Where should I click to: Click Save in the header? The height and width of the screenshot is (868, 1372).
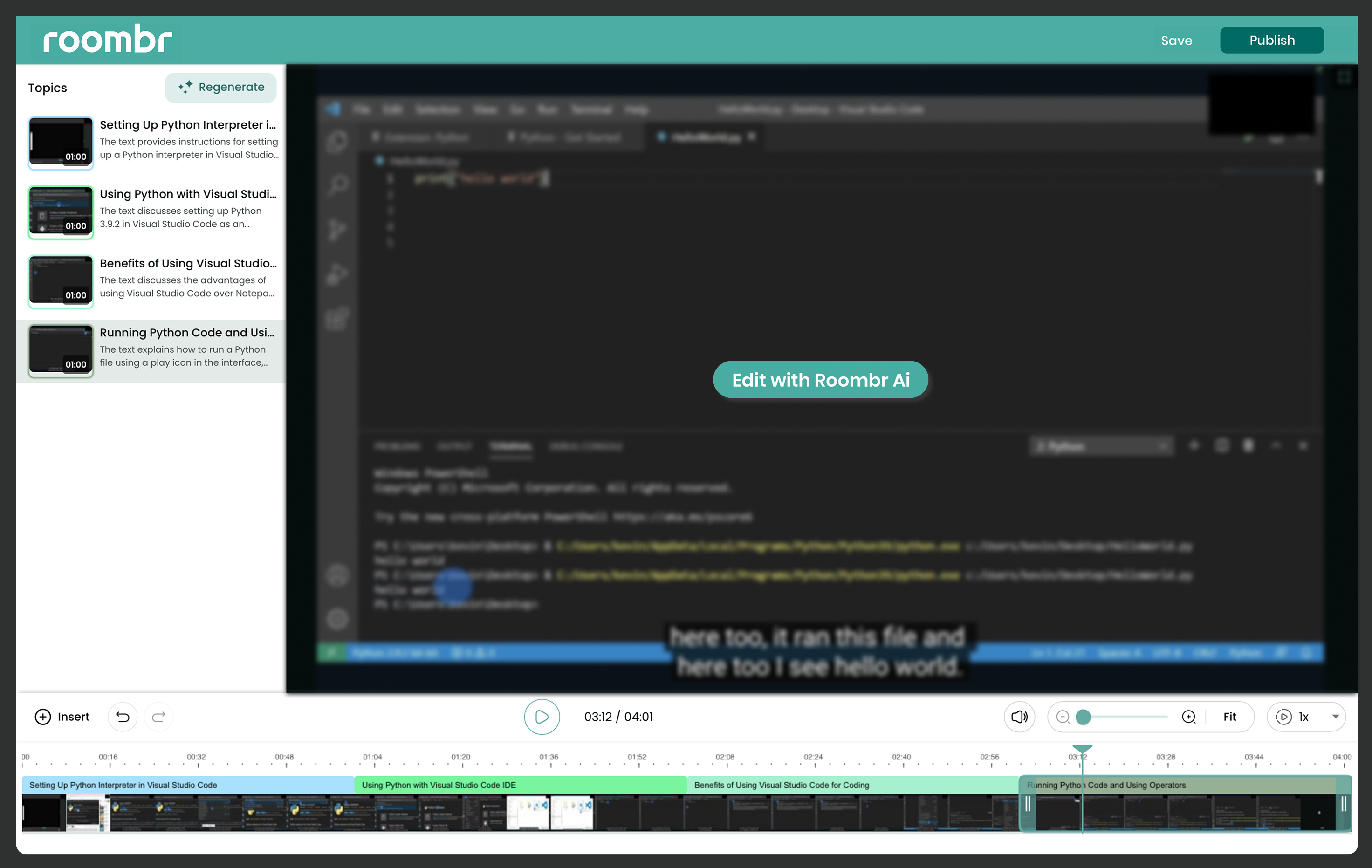point(1176,41)
